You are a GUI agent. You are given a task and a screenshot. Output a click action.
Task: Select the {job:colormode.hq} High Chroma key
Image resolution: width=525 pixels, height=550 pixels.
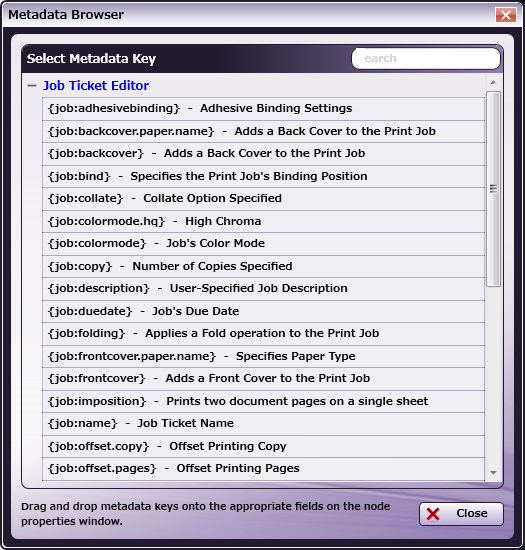[x=263, y=221]
